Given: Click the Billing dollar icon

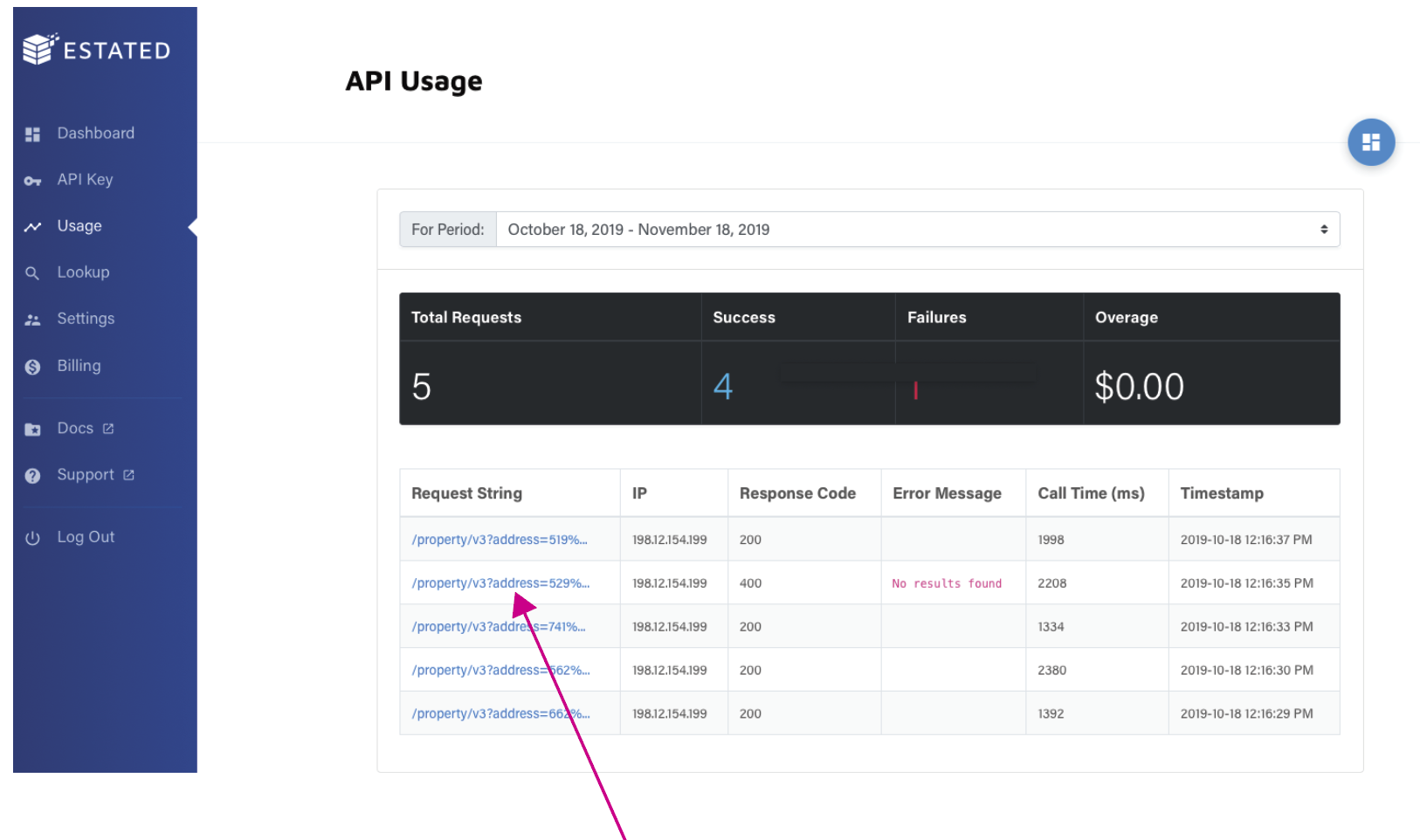Looking at the screenshot, I should coord(33,367).
